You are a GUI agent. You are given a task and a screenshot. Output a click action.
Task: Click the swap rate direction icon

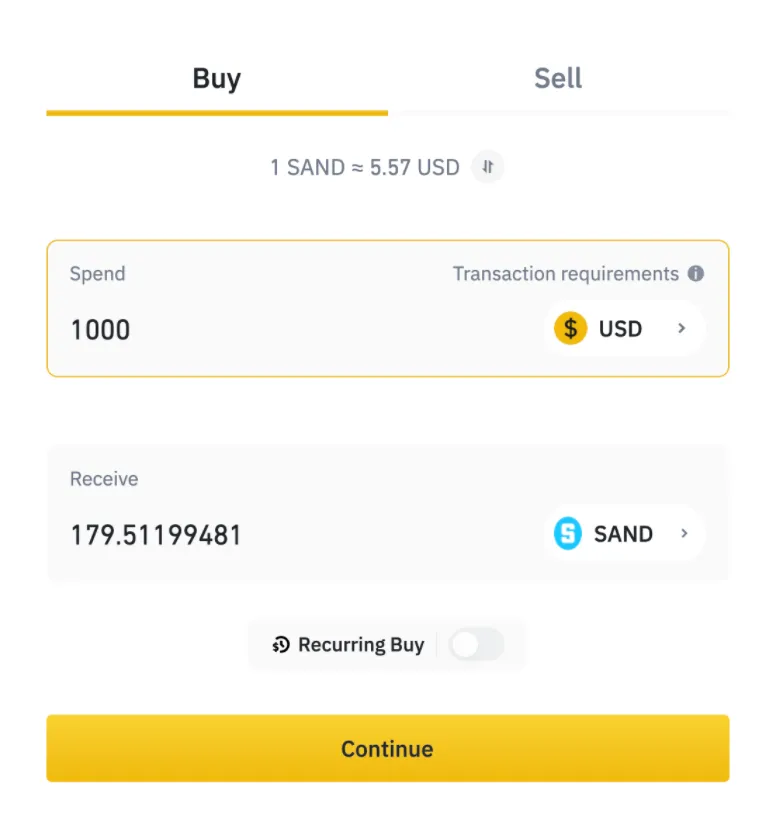487,167
